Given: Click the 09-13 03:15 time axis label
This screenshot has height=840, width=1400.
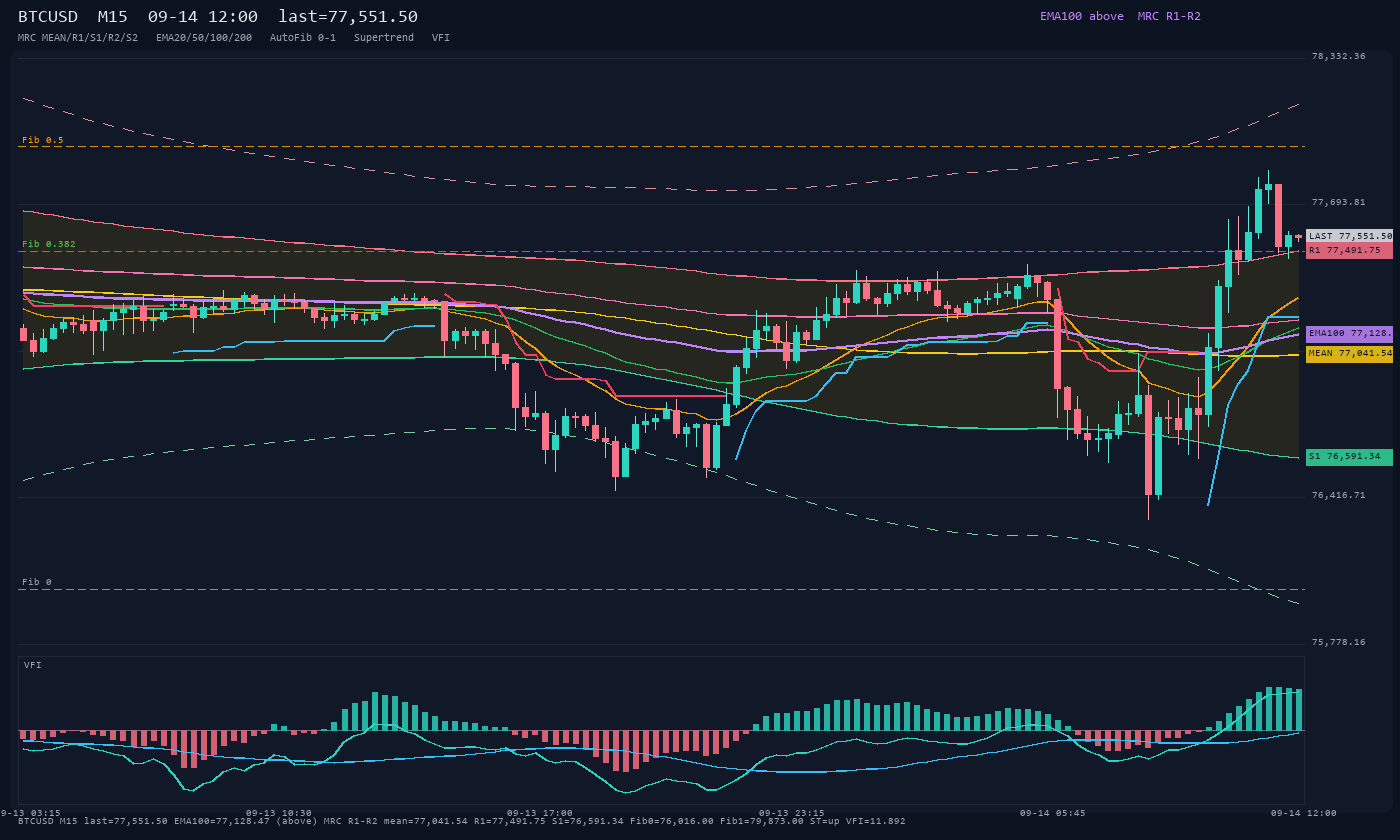Looking at the screenshot, I should pyautogui.click(x=30, y=813).
